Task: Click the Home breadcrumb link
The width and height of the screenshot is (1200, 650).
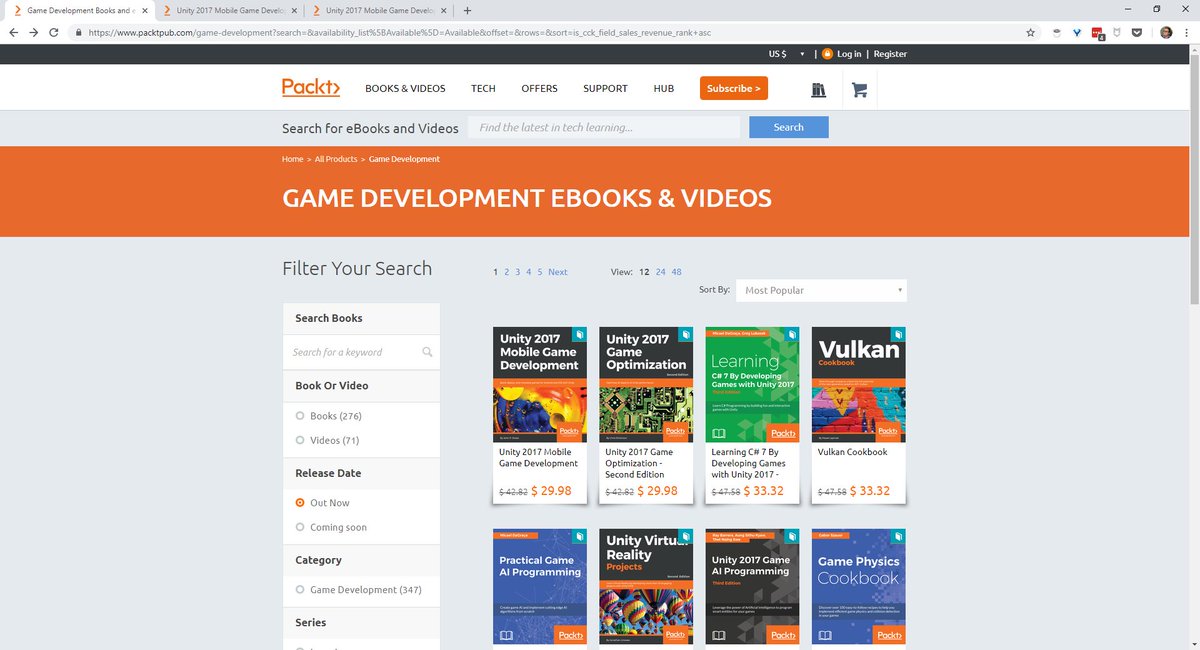Action: [292, 159]
